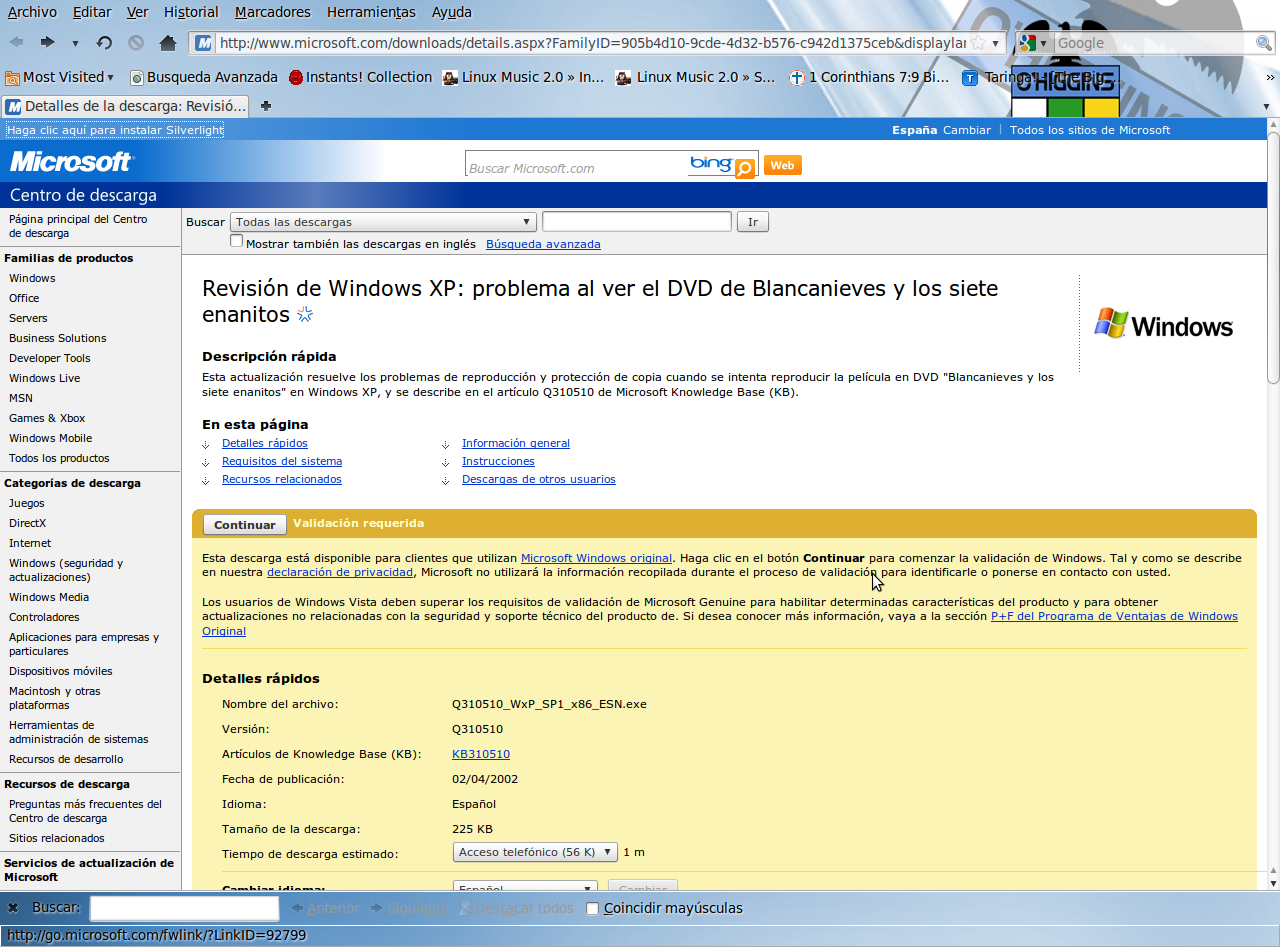Click the Microsoft logo

click(71, 161)
